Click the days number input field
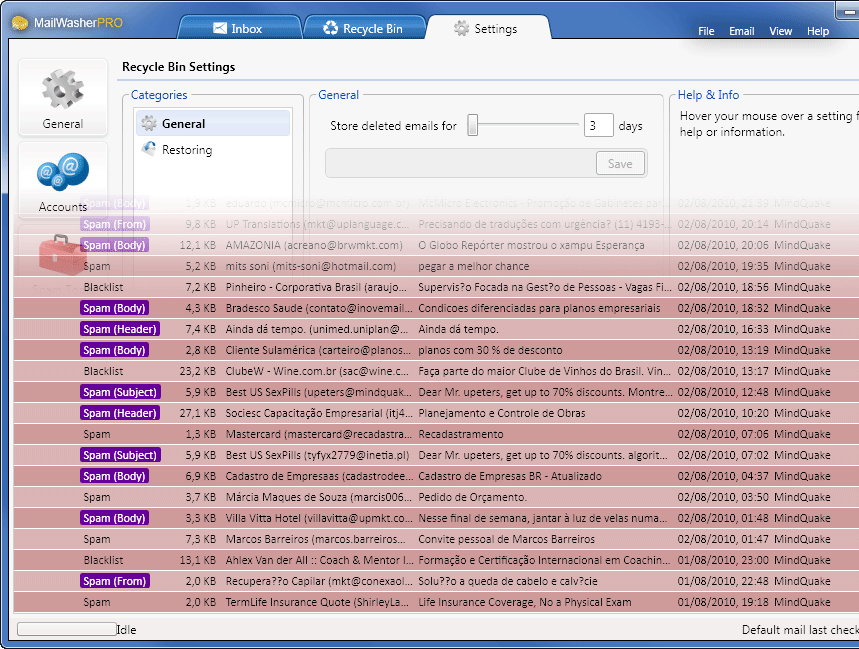The image size is (859, 649). (598, 125)
